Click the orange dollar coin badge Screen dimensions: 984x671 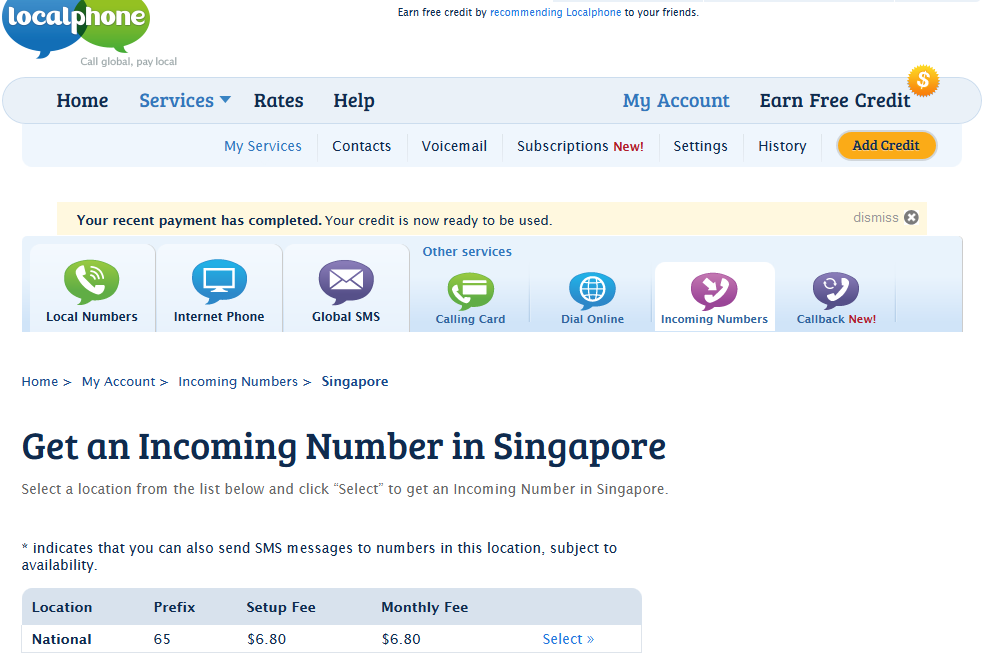pos(923,81)
